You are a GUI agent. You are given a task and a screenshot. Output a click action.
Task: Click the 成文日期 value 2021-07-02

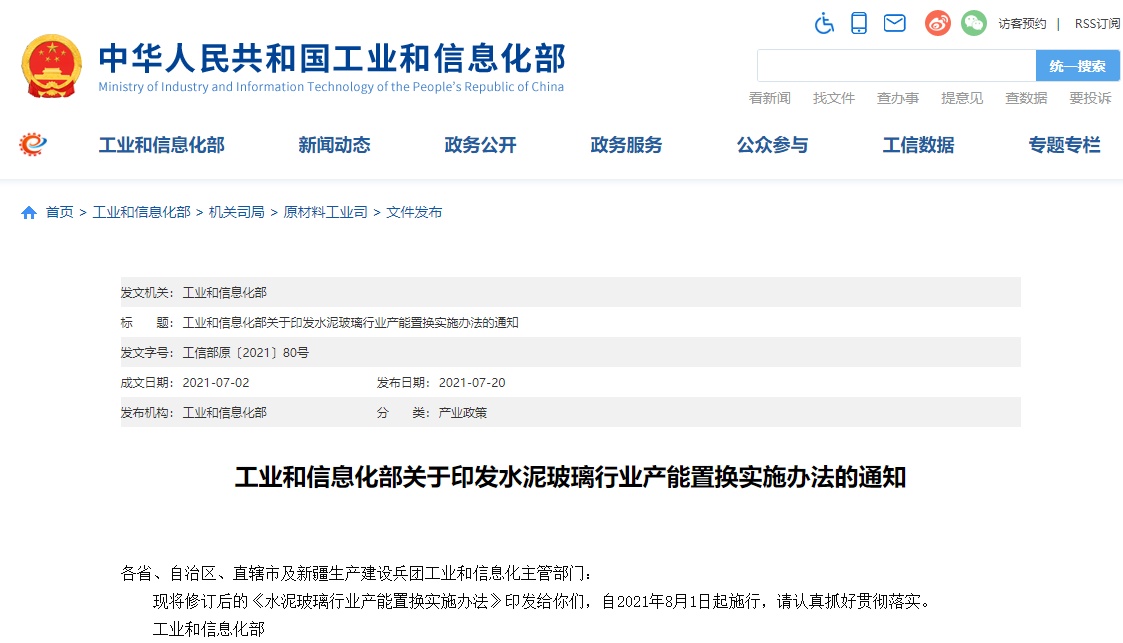[x=216, y=383]
